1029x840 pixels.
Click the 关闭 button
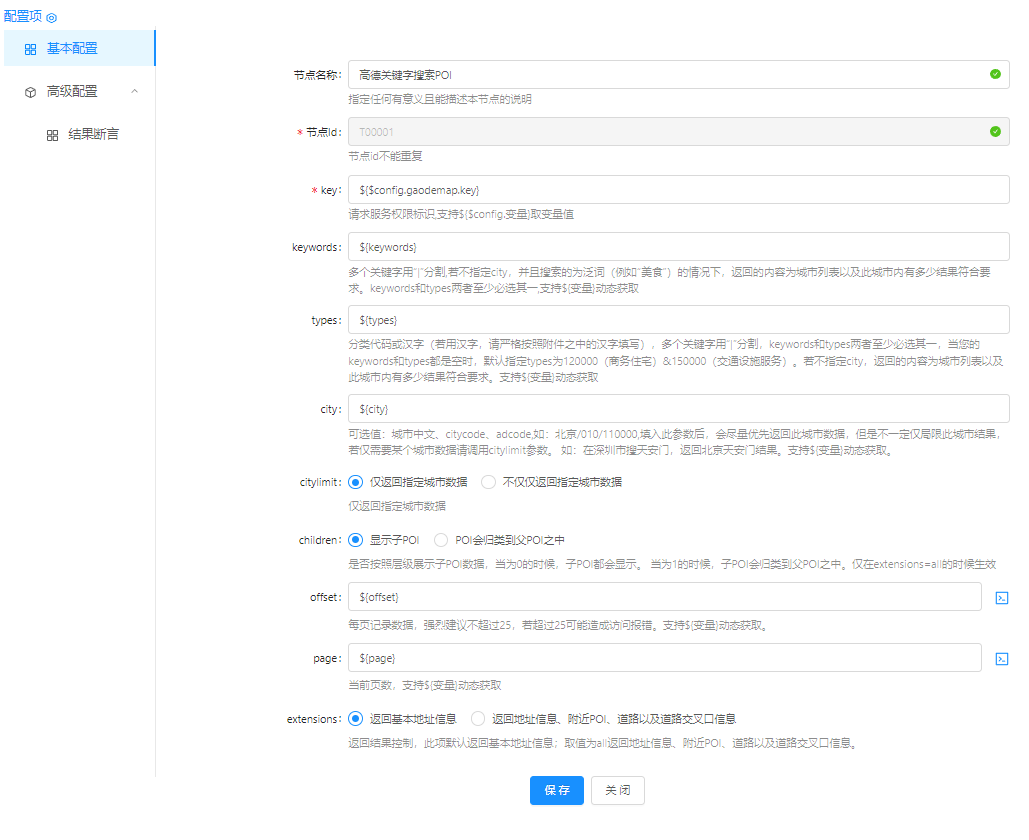617,790
